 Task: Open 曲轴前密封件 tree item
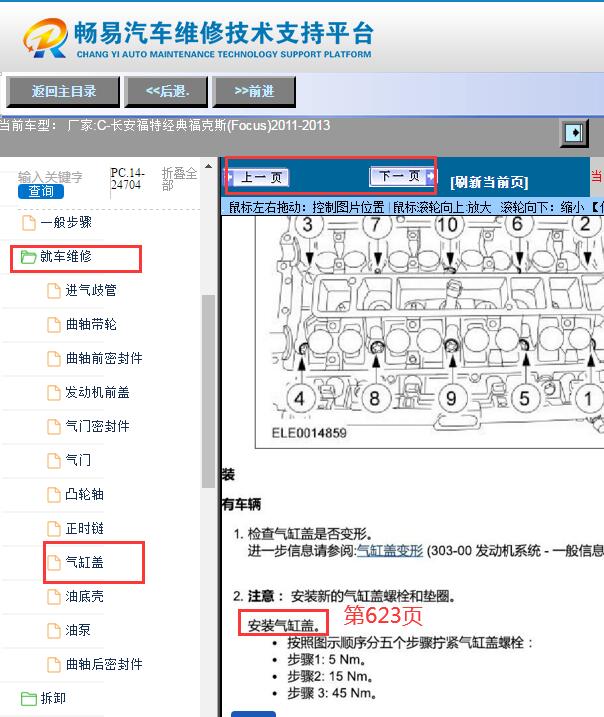[104, 358]
